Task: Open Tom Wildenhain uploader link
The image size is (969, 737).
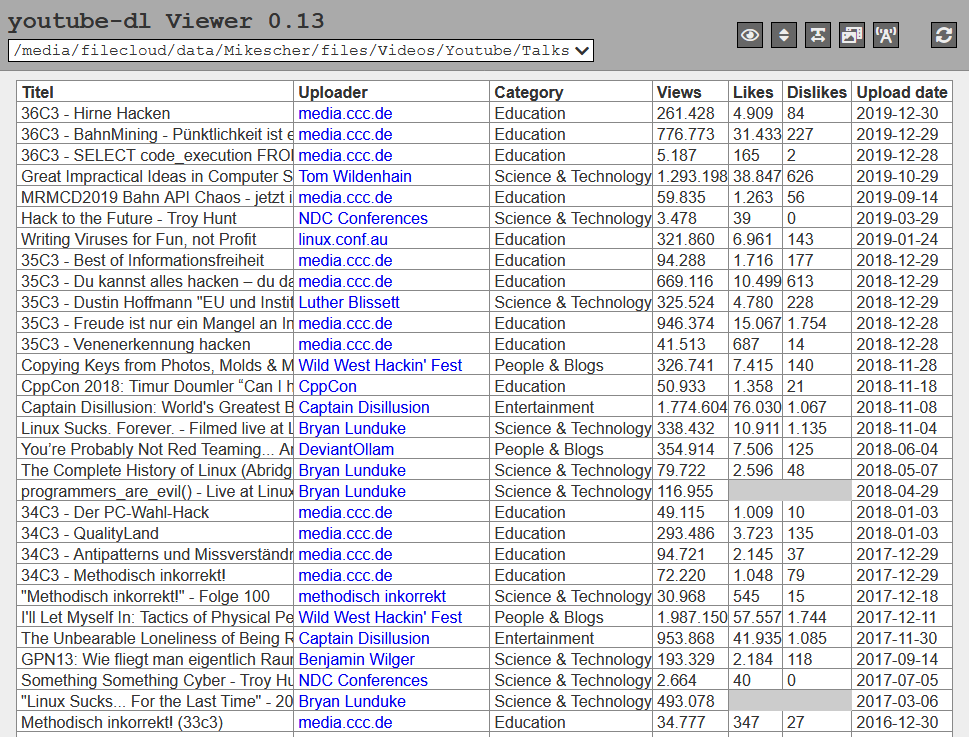Action: coord(354,176)
